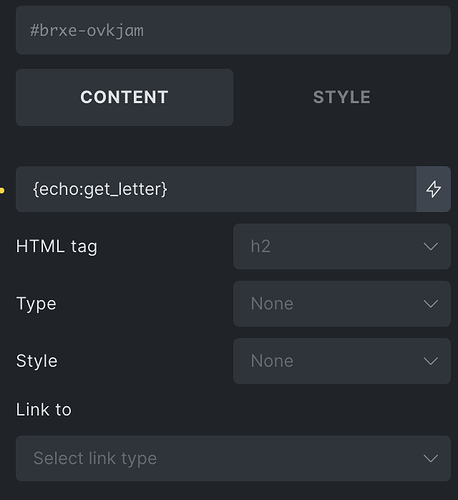This screenshot has width=458, height=500.
Task: Click the chevron arrow in Style dropdown
Action: coord(430,361)
